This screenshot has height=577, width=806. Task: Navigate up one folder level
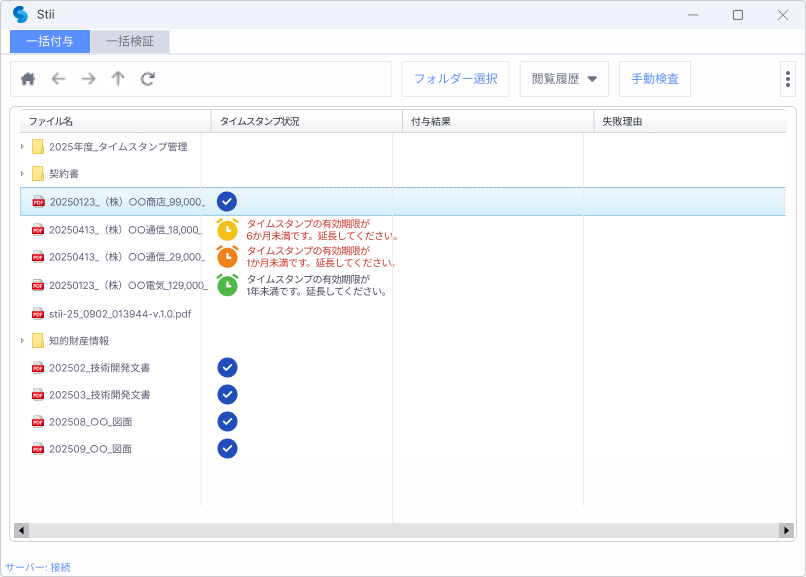[118, 79]
